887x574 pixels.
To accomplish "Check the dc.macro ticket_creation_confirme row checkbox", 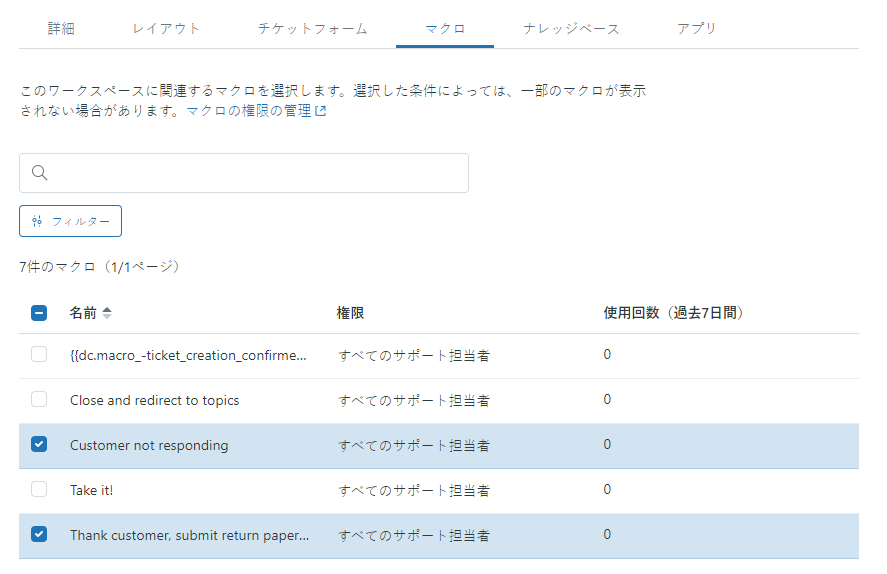I will [x=39, y=354].
